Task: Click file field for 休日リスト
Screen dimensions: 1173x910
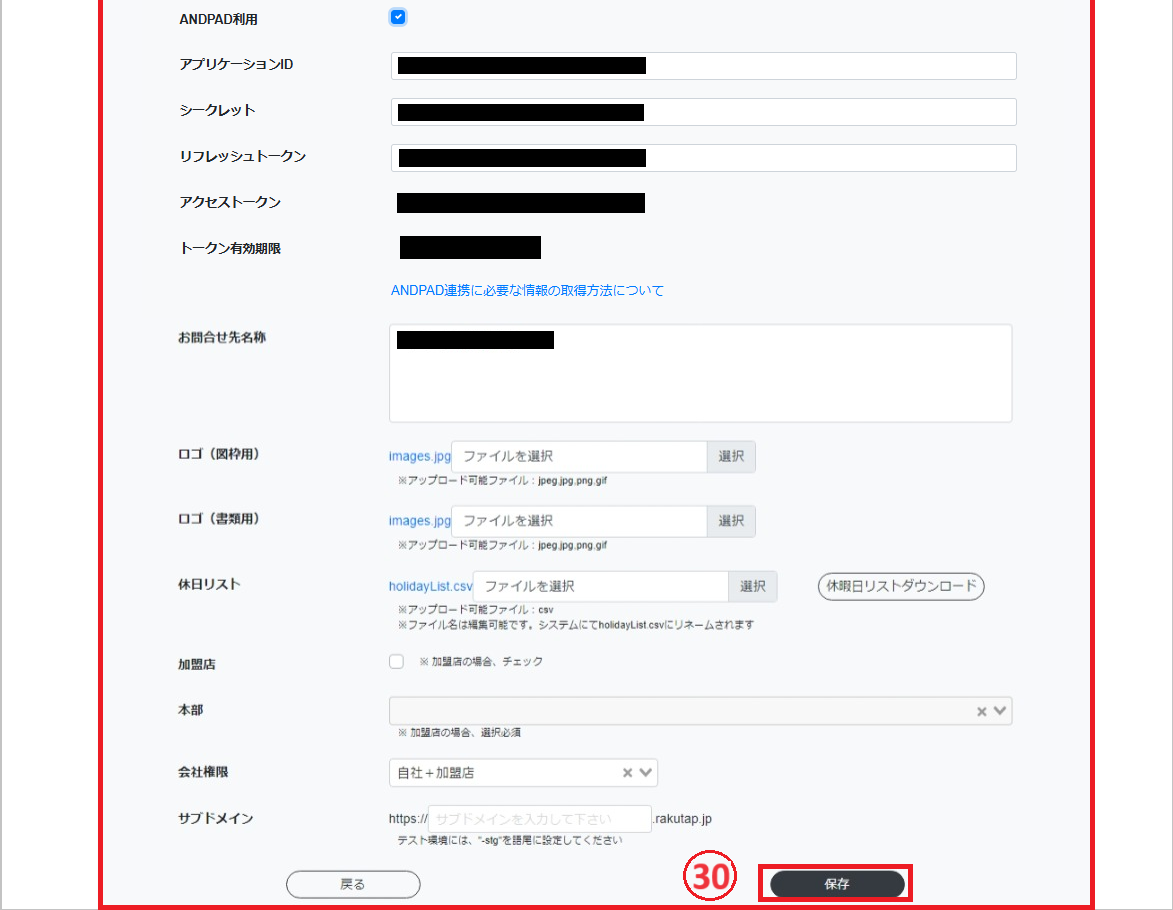Action: [x=601, y=586]
